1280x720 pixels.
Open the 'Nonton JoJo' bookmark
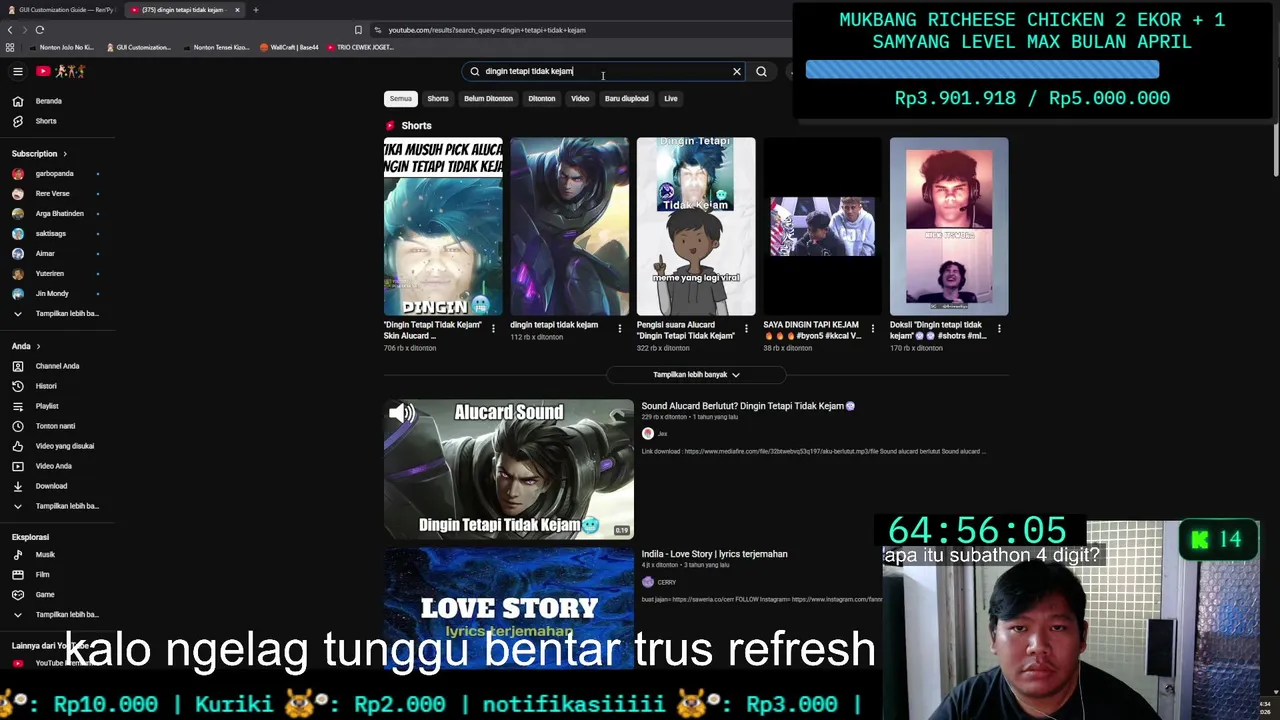[x=61, y=47]
